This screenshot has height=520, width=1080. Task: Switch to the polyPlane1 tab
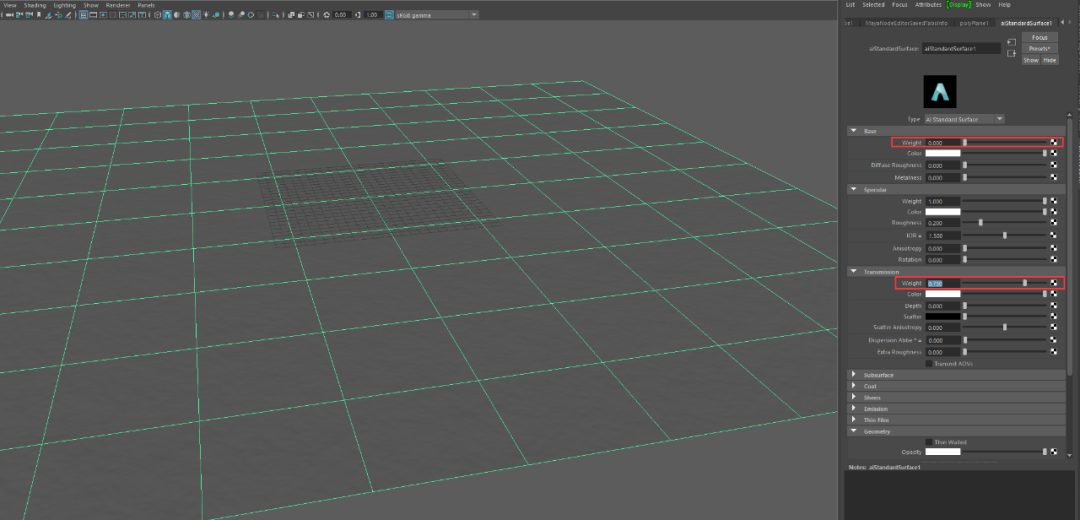(974, 23)
